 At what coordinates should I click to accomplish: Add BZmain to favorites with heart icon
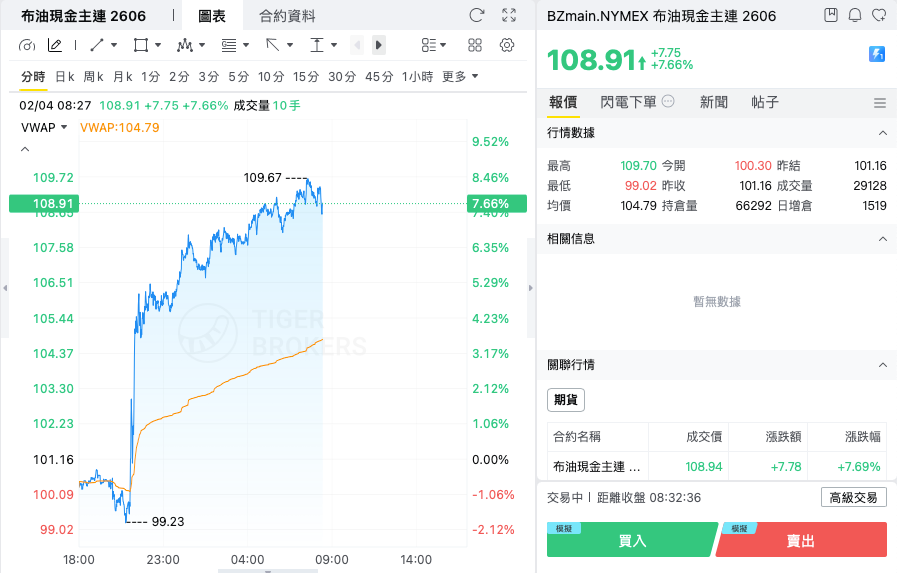879,15
